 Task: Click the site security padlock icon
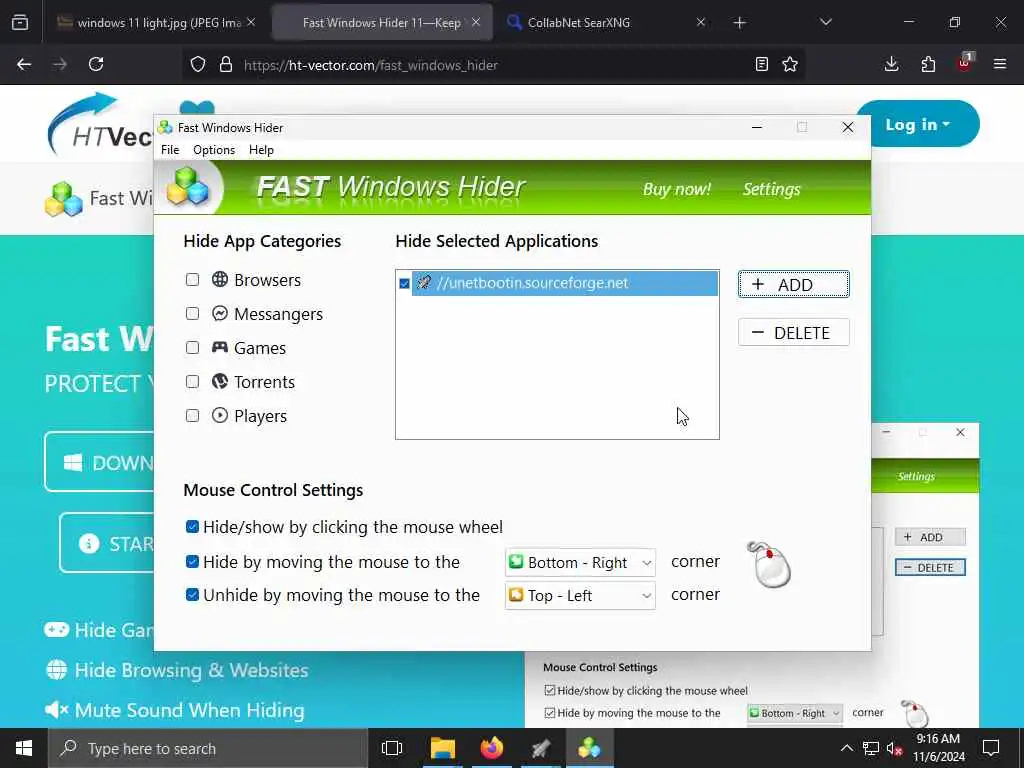(225, 65)
